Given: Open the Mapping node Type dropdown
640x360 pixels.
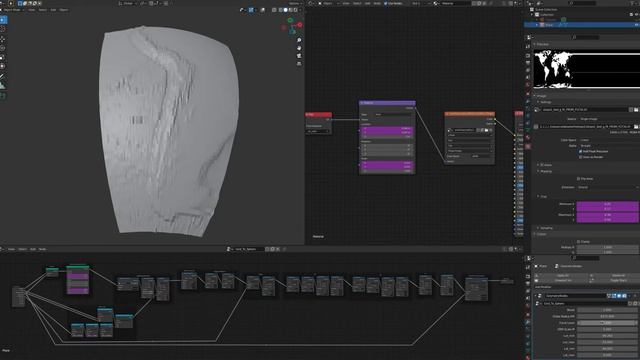Looking at the screenshot, I should [393, 115].
